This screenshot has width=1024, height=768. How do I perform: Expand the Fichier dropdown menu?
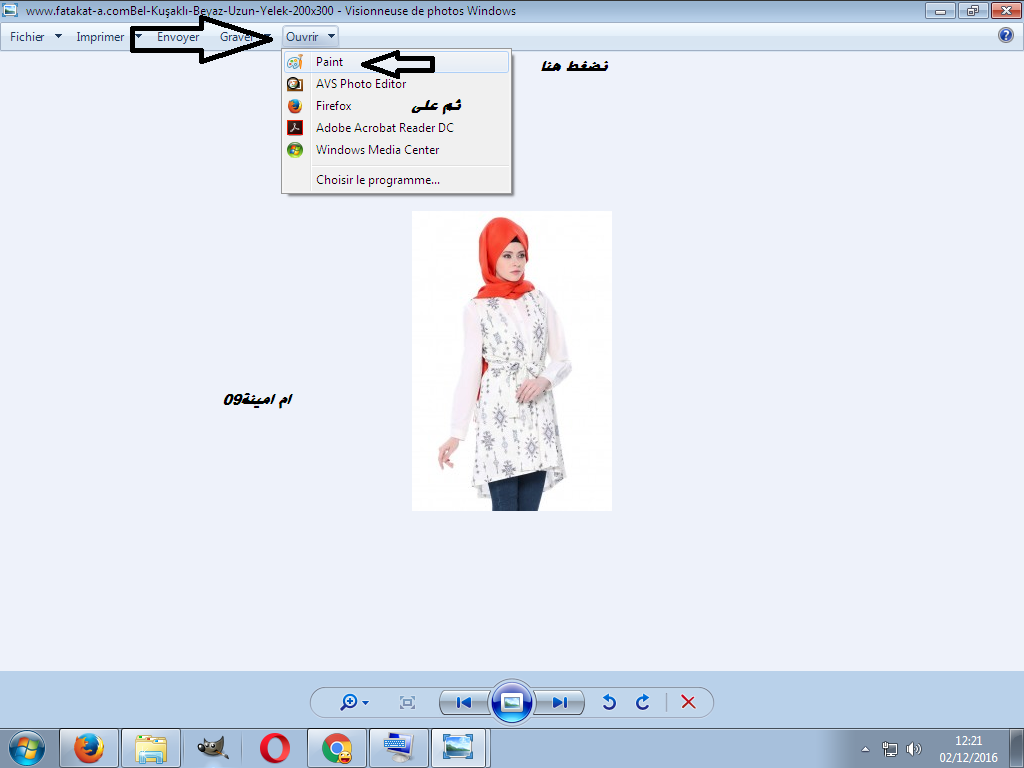click(36, 37)
